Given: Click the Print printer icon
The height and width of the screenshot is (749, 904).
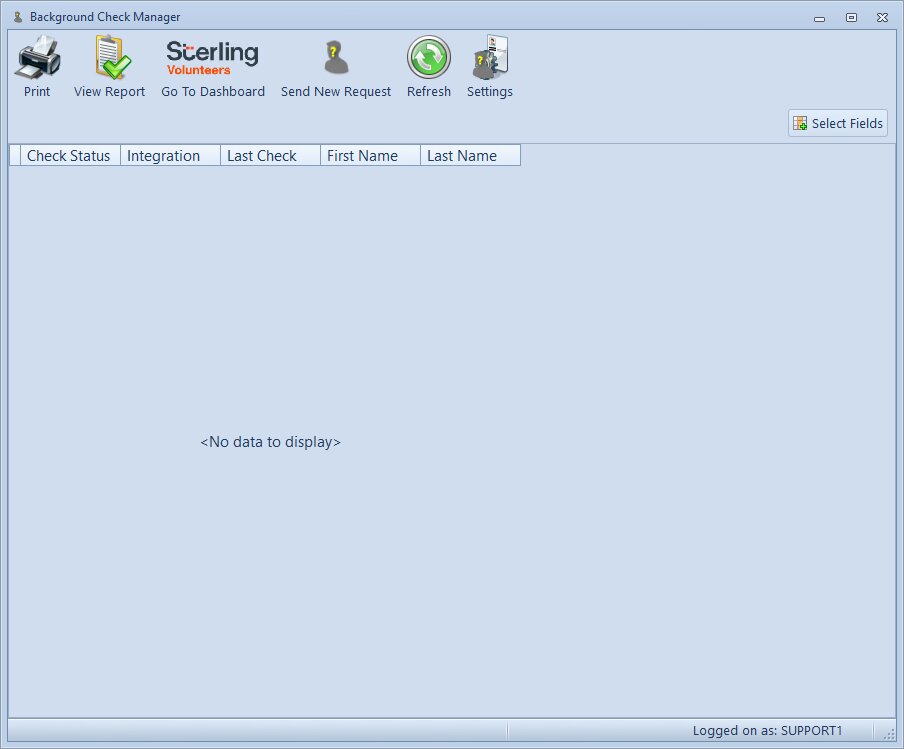Looking at the screenshot, I should 37,59.
